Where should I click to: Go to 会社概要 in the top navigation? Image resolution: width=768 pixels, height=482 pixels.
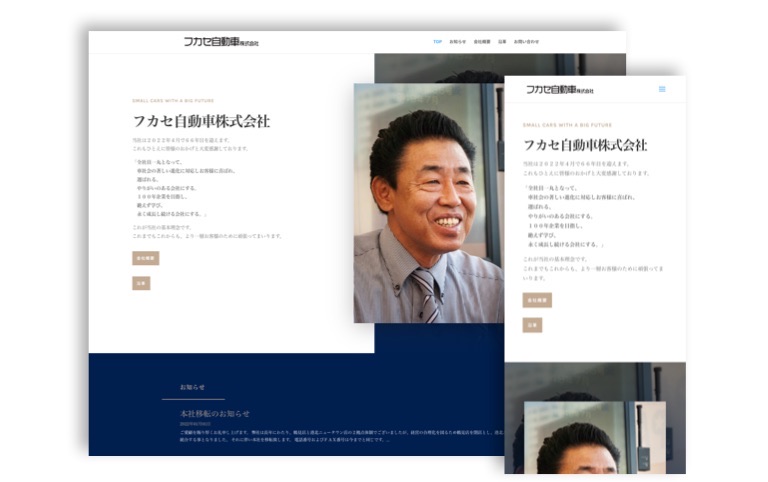point(481,42)
